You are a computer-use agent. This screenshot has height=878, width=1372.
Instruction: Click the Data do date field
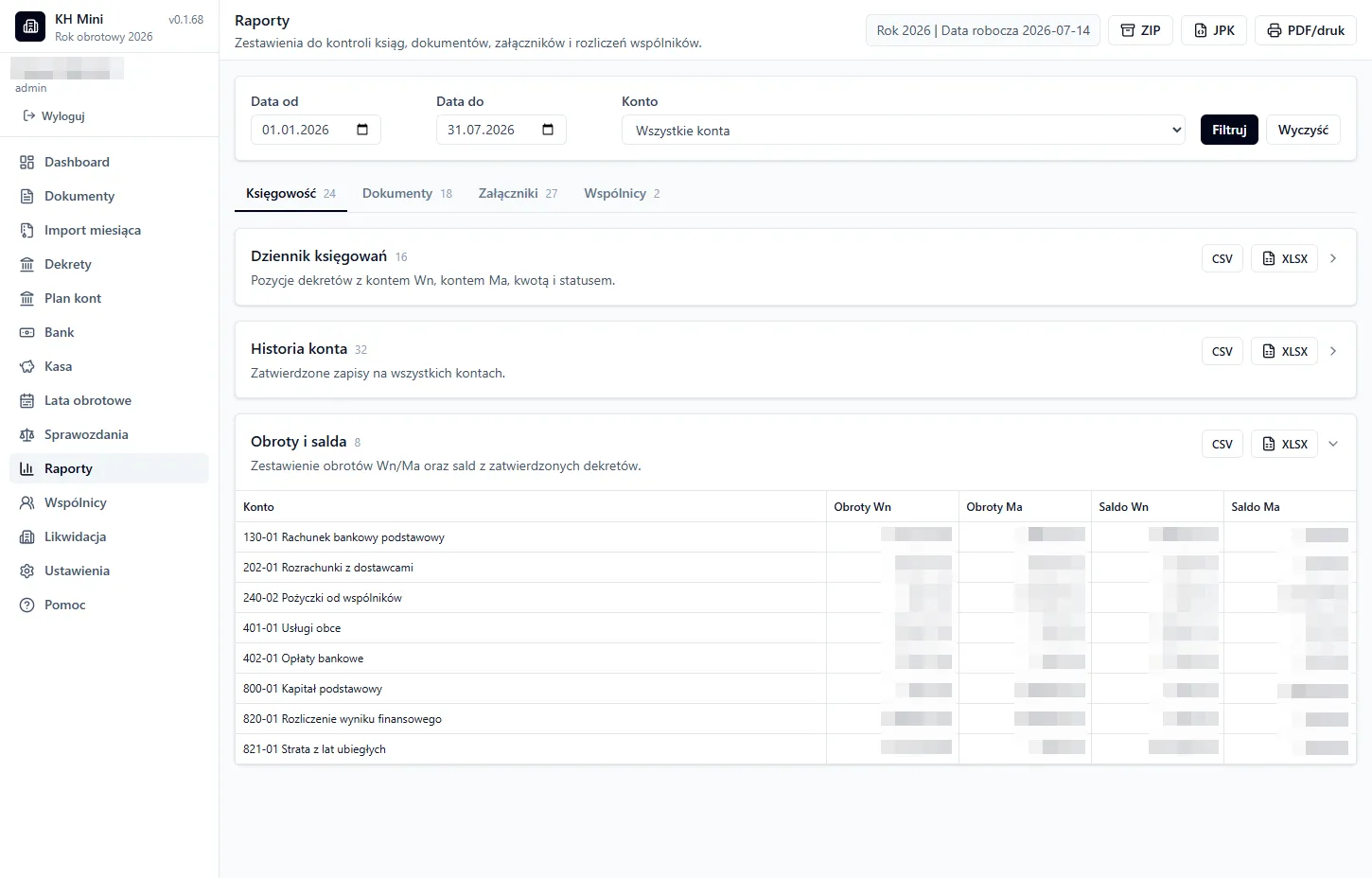click(501, 130)
